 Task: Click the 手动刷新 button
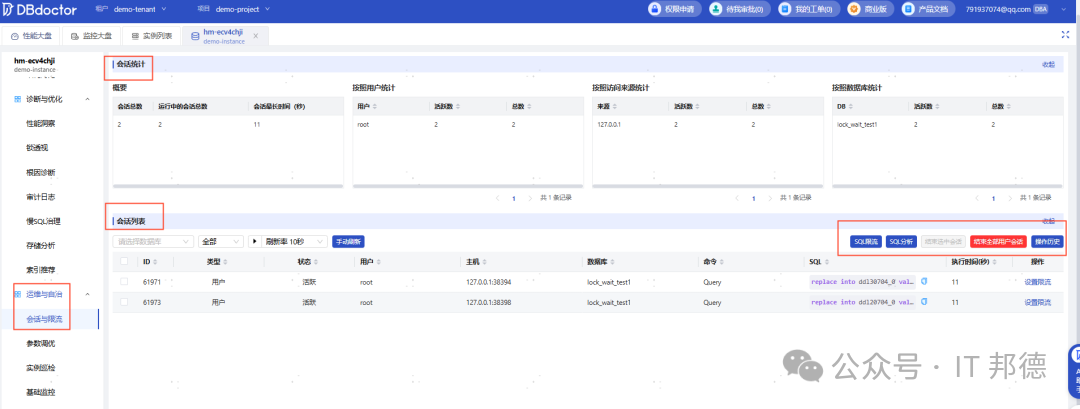coord(349,242)
